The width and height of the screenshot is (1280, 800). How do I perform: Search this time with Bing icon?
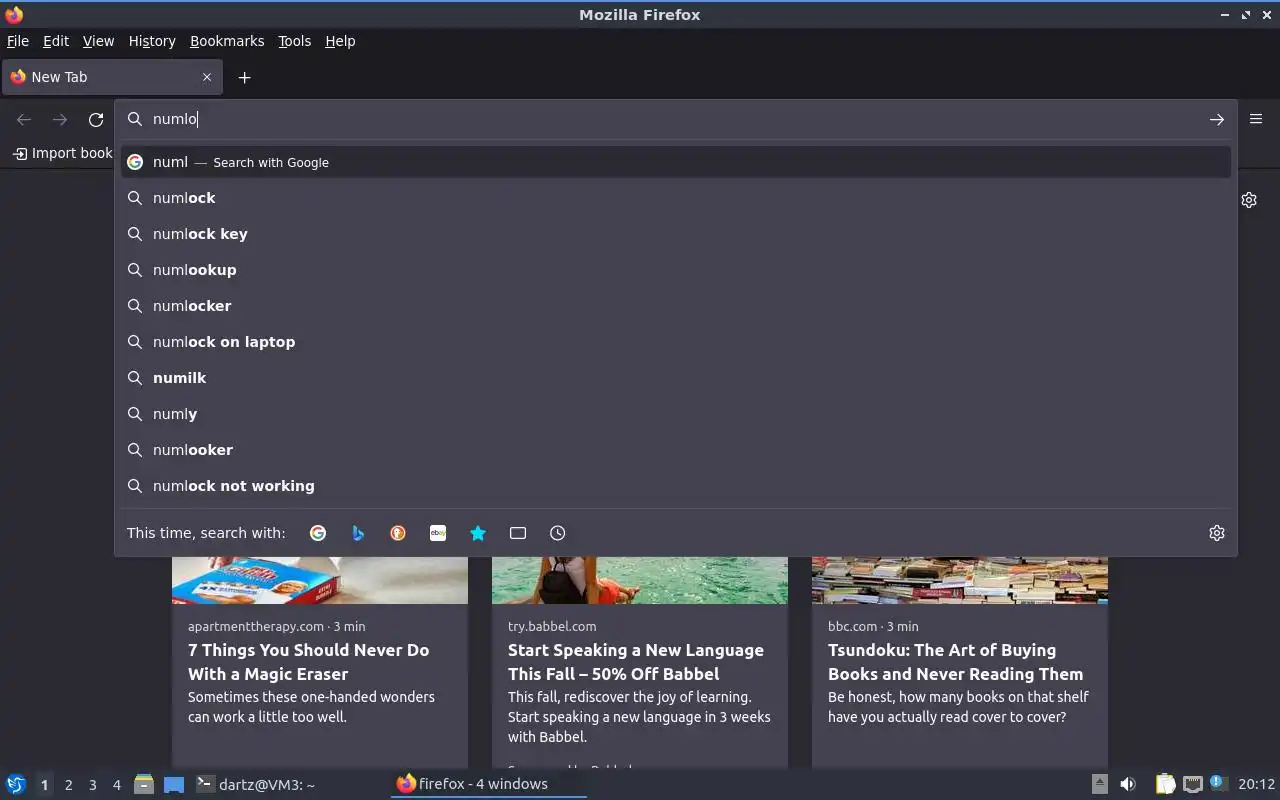[358, 533]
